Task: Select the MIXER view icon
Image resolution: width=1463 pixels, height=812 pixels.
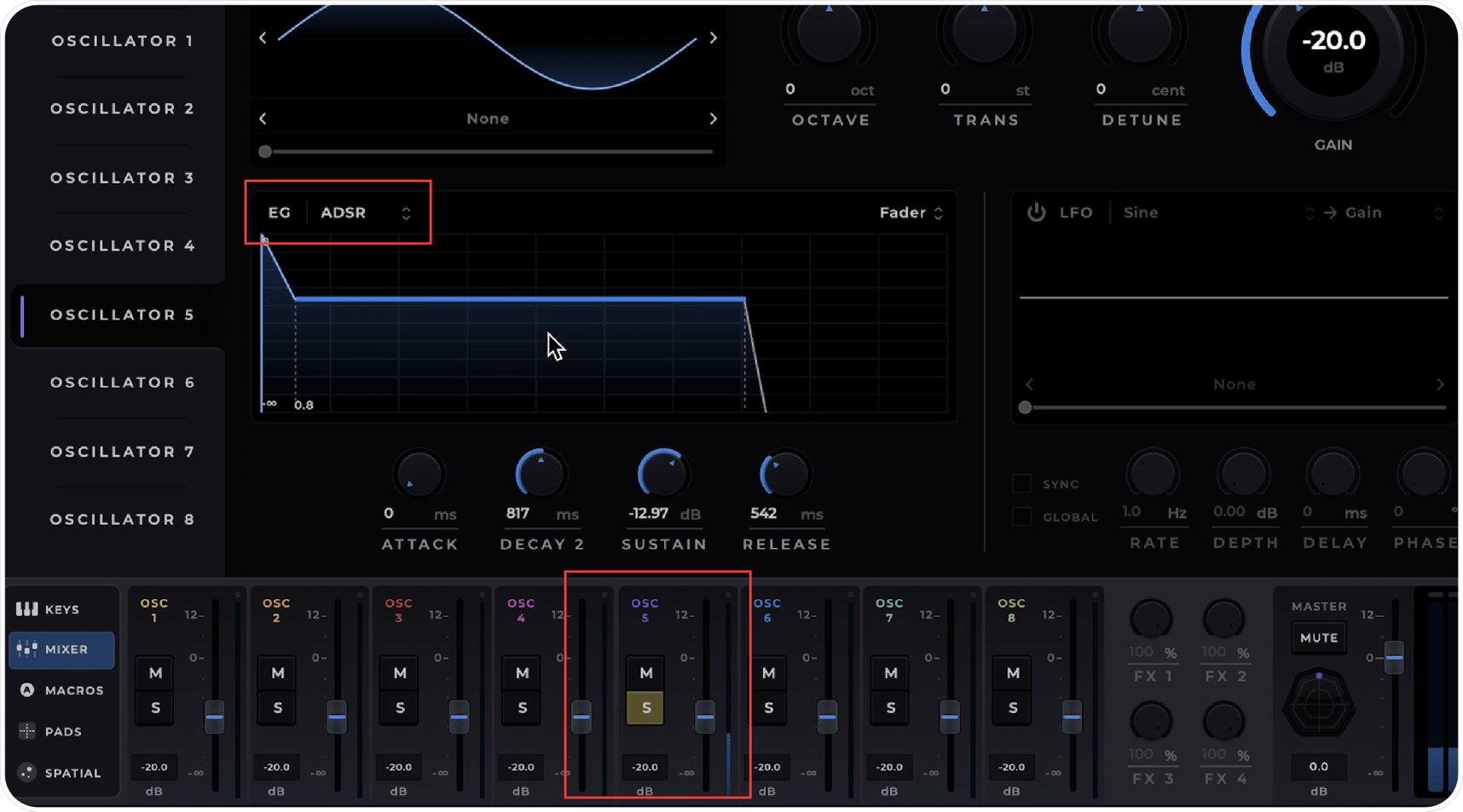Action: (x=61, y=650)
